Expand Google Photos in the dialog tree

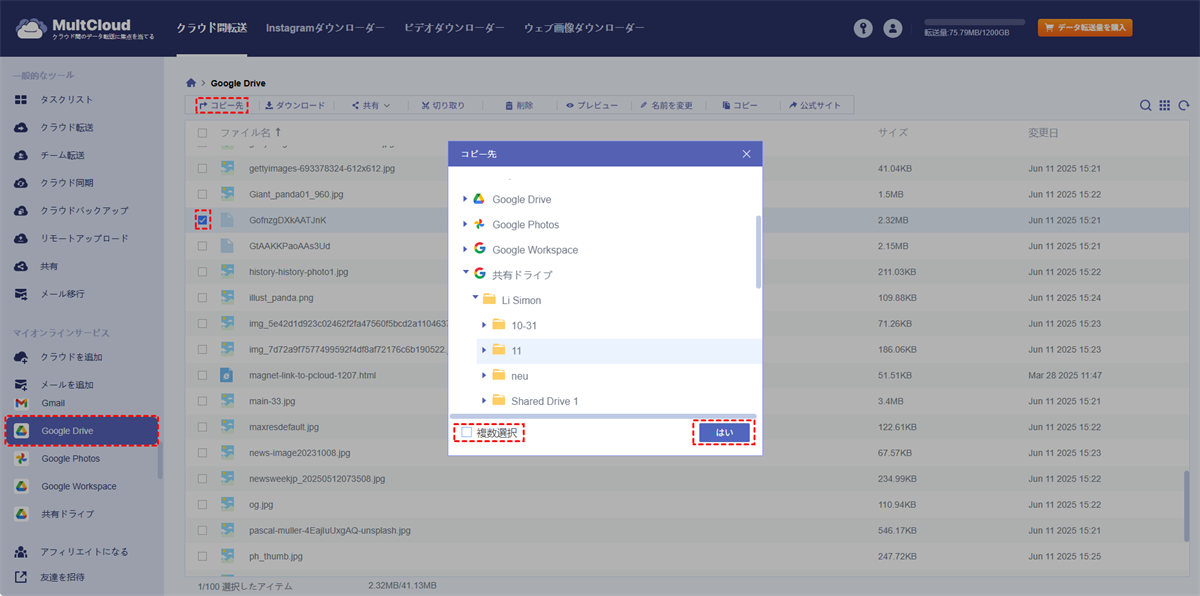click(x=465, y=224)
